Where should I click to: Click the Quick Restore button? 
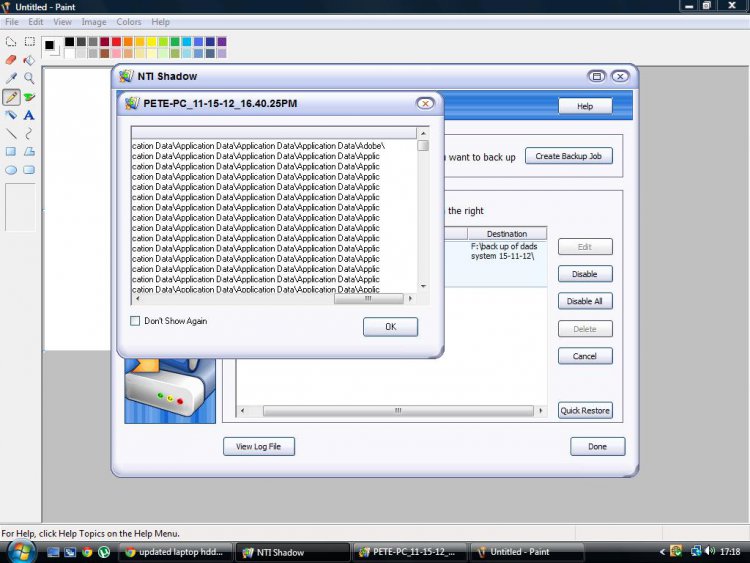(x=585, y=410)
